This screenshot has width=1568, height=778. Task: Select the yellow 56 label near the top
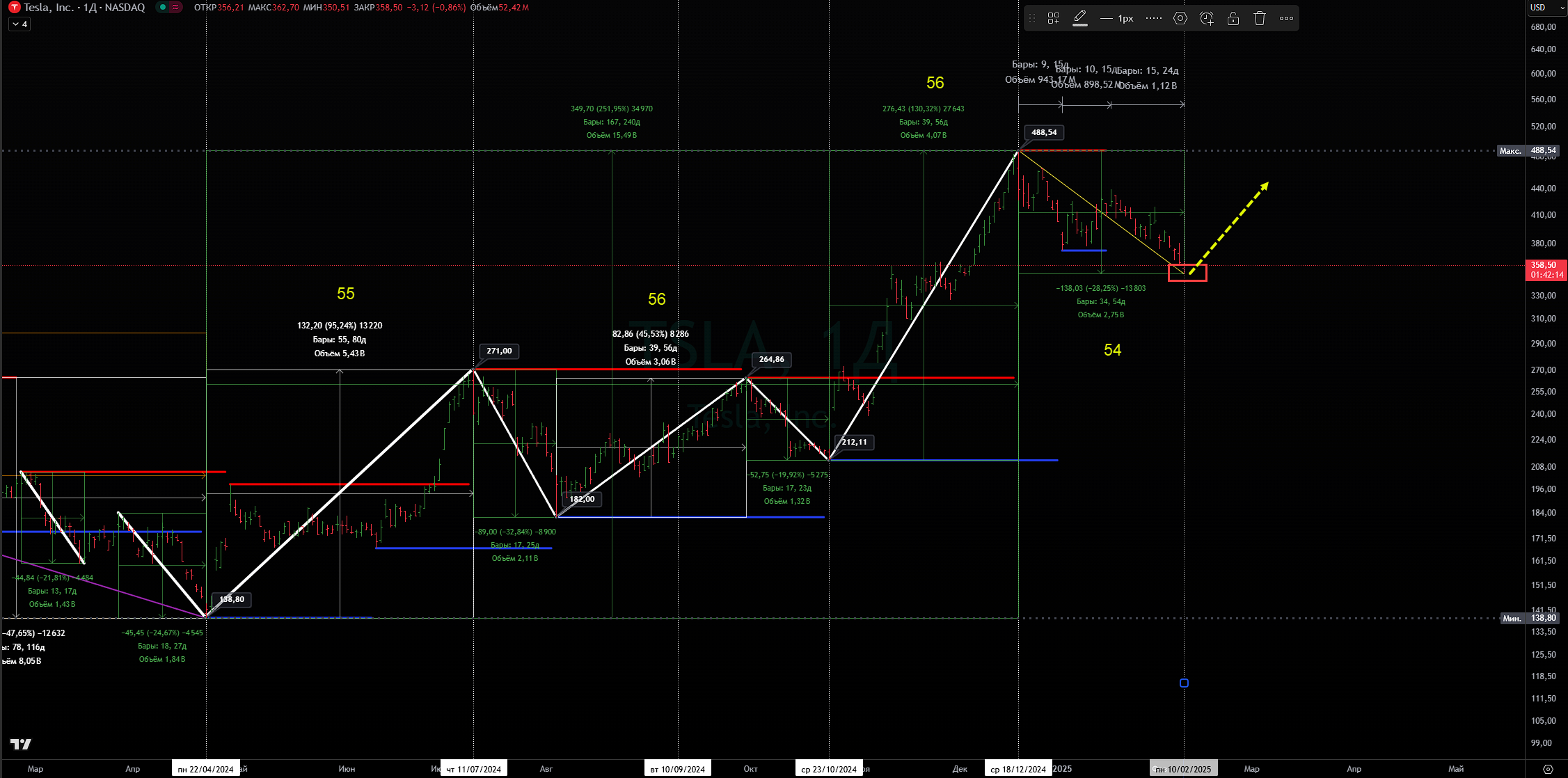935,83
